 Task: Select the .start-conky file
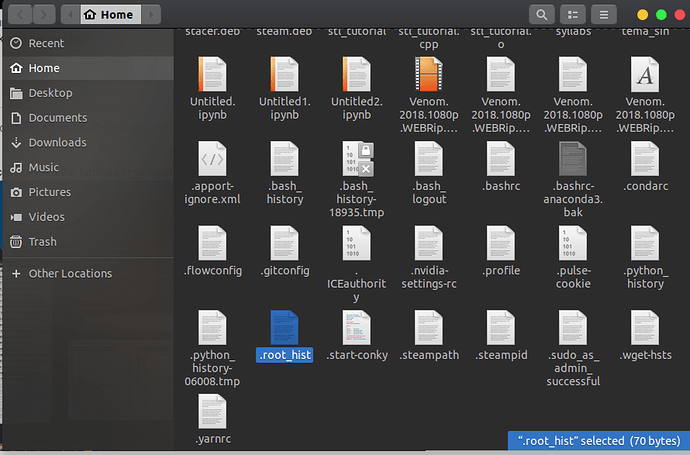pos(357,330)
